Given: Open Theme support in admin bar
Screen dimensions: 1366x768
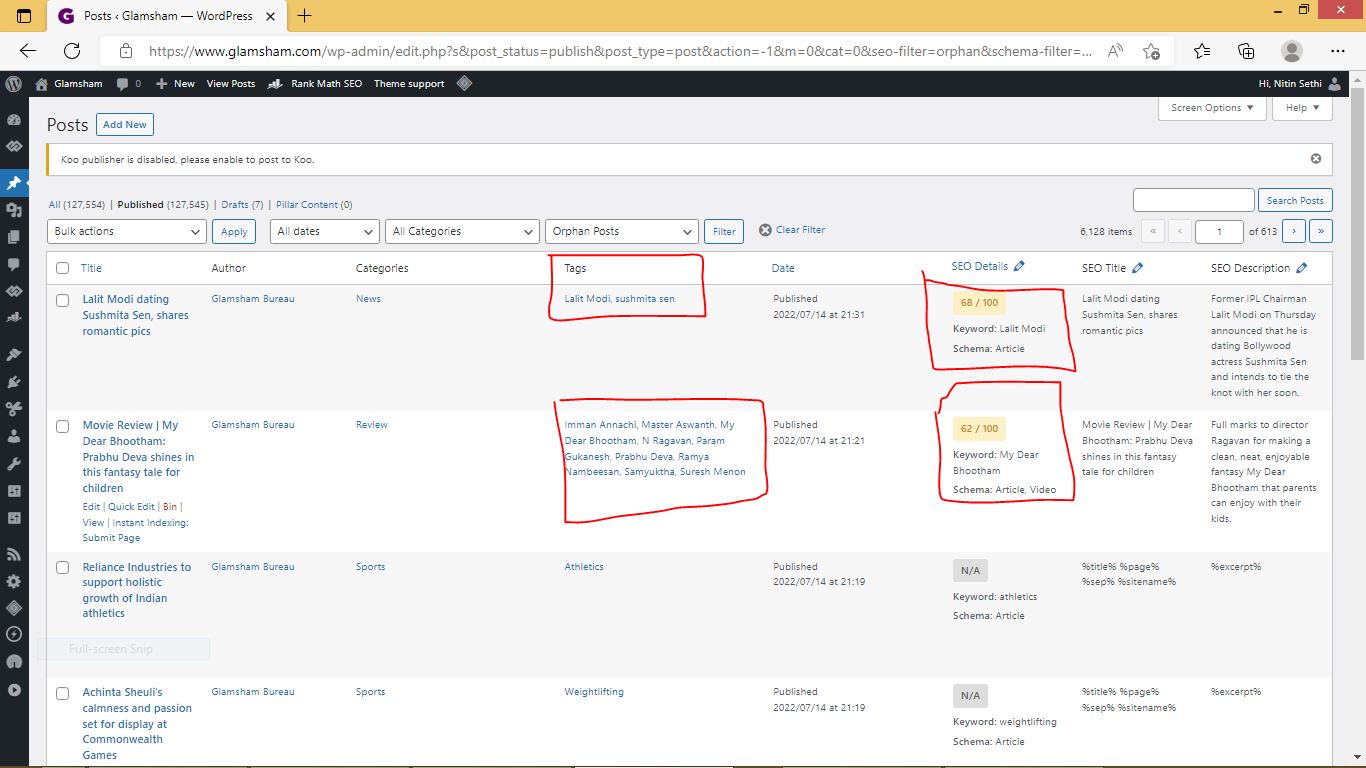Looking at the screenshot, I should [409, 84].
